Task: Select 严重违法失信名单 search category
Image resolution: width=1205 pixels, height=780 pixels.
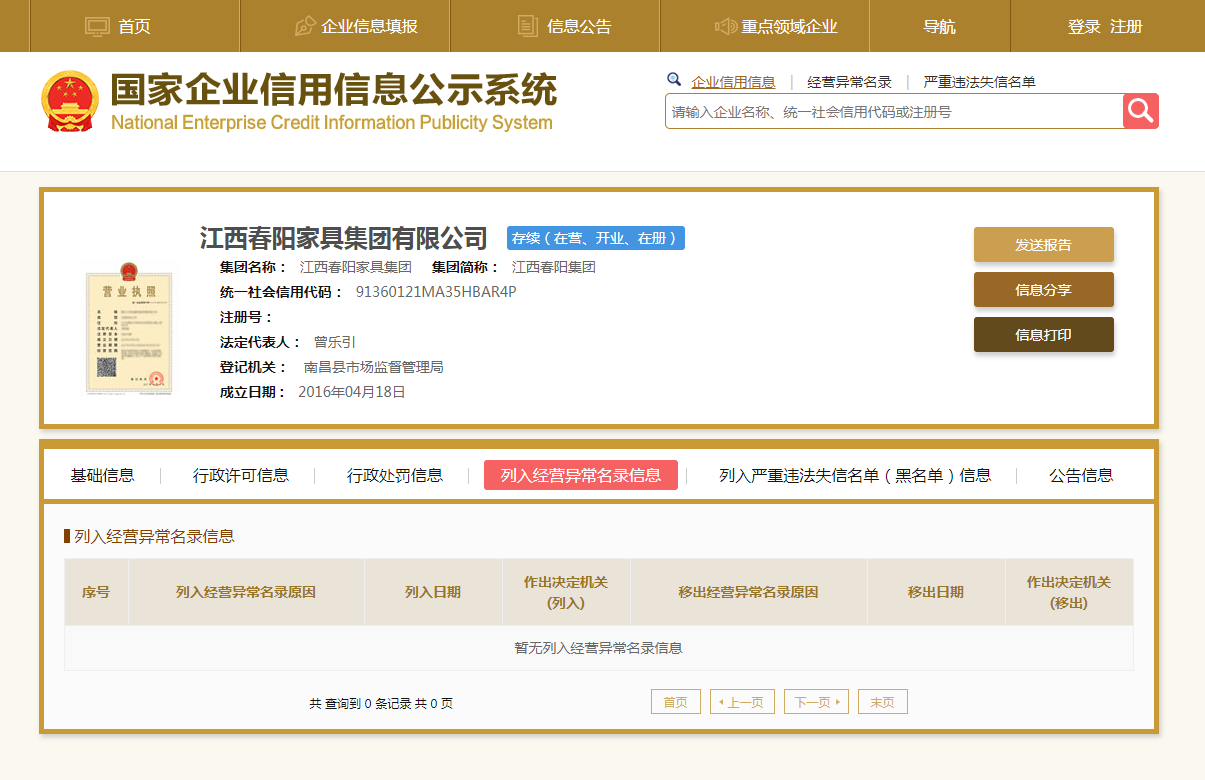Action: click(x=979, y=82)
